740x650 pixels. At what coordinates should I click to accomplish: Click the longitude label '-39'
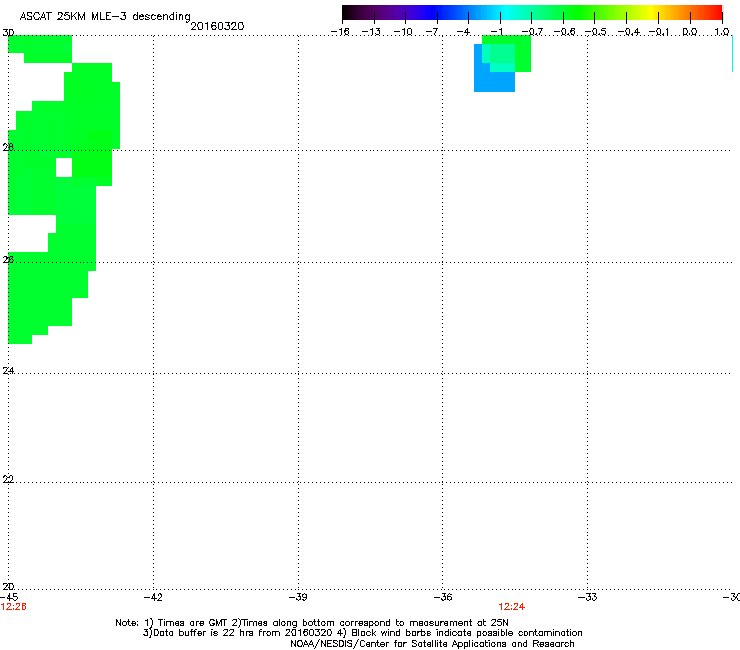click(298, 597)
